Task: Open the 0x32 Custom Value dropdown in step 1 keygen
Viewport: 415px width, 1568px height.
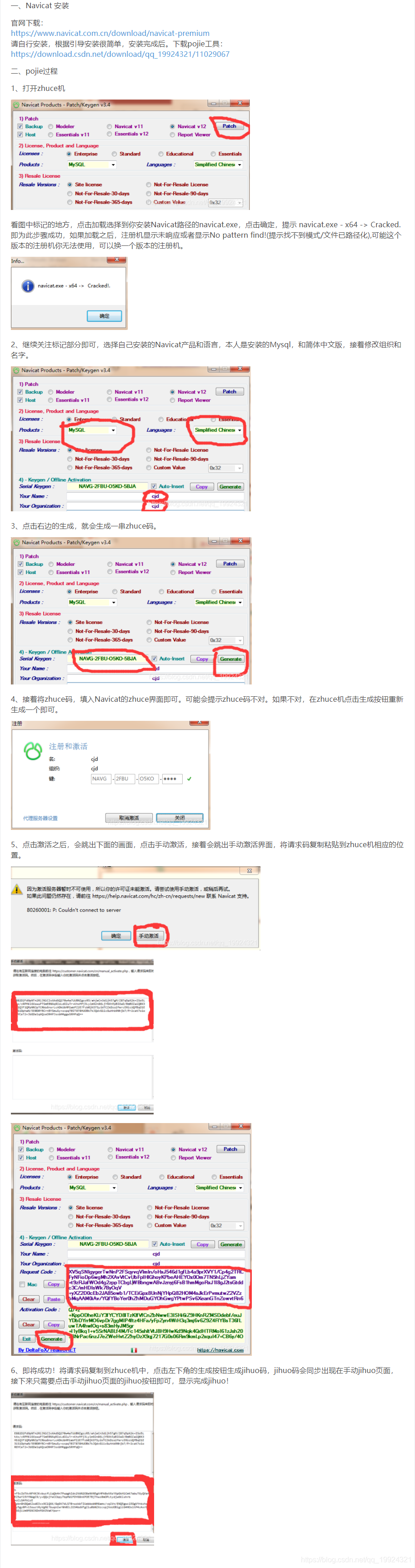Action: pos(226,203)
